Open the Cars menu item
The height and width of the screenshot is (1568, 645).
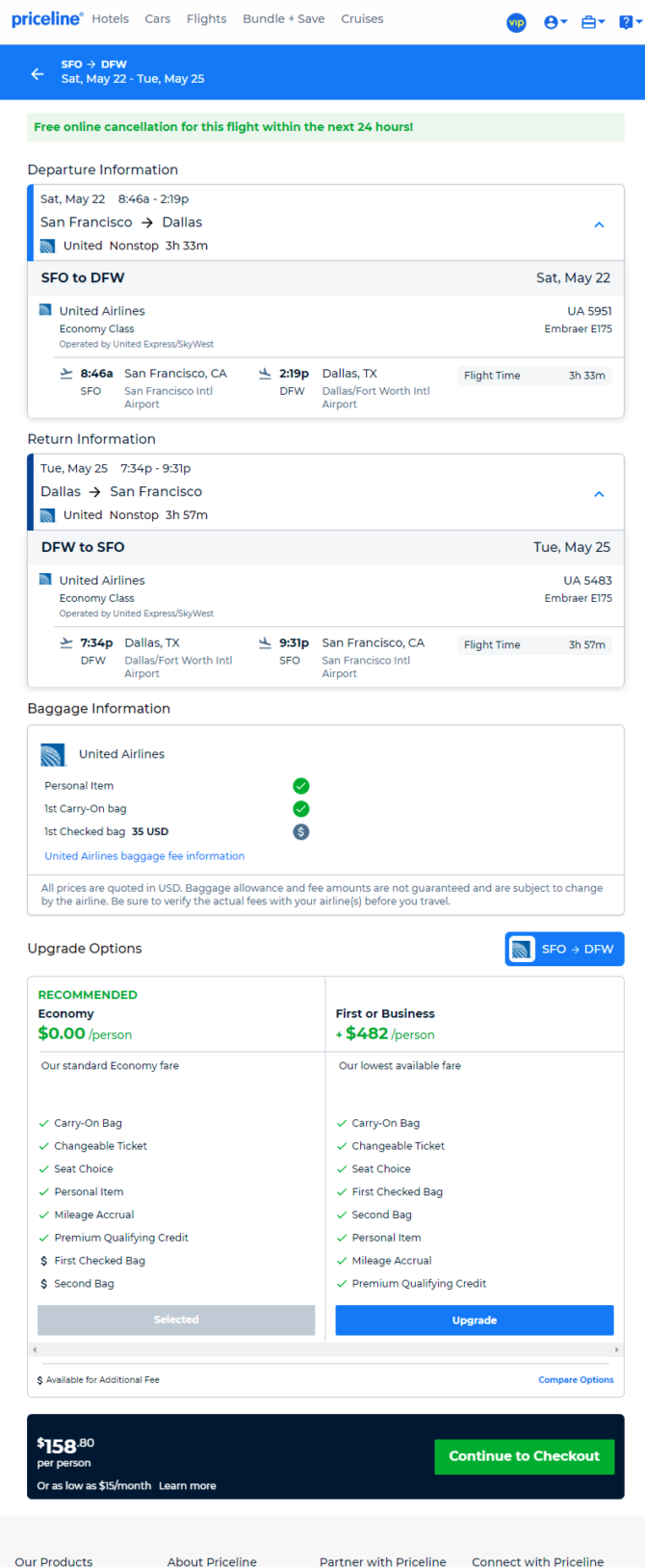pos(158,19)
